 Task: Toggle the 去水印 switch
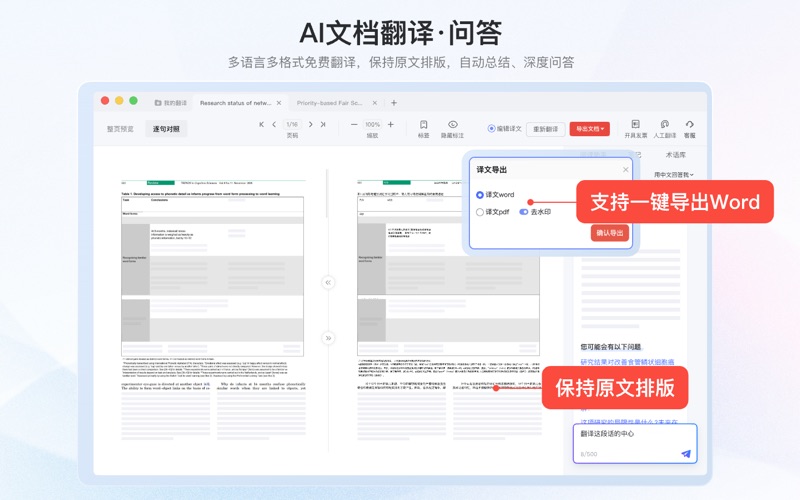click(x=523, y=212)
